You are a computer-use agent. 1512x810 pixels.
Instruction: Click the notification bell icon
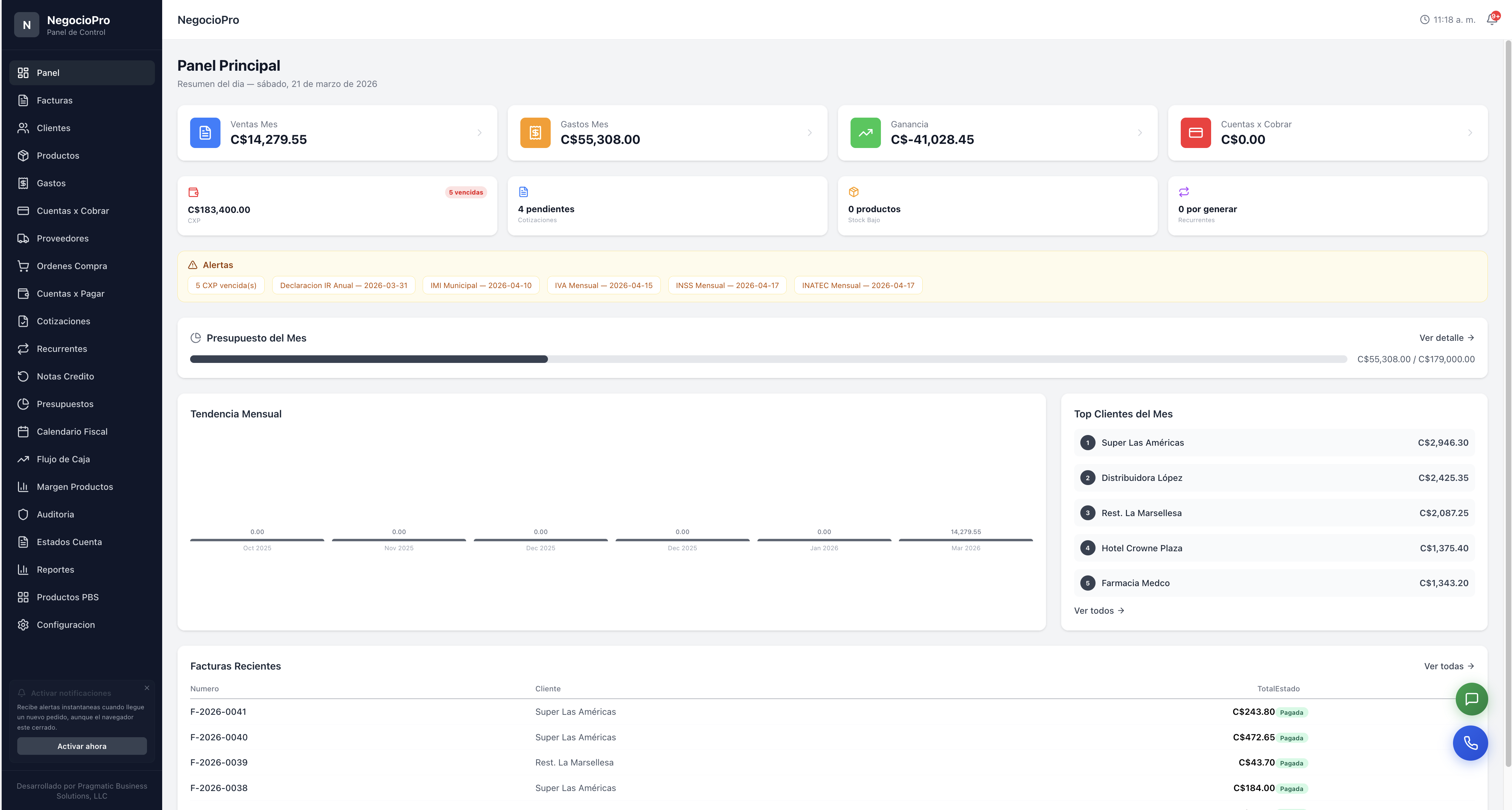1491,19
